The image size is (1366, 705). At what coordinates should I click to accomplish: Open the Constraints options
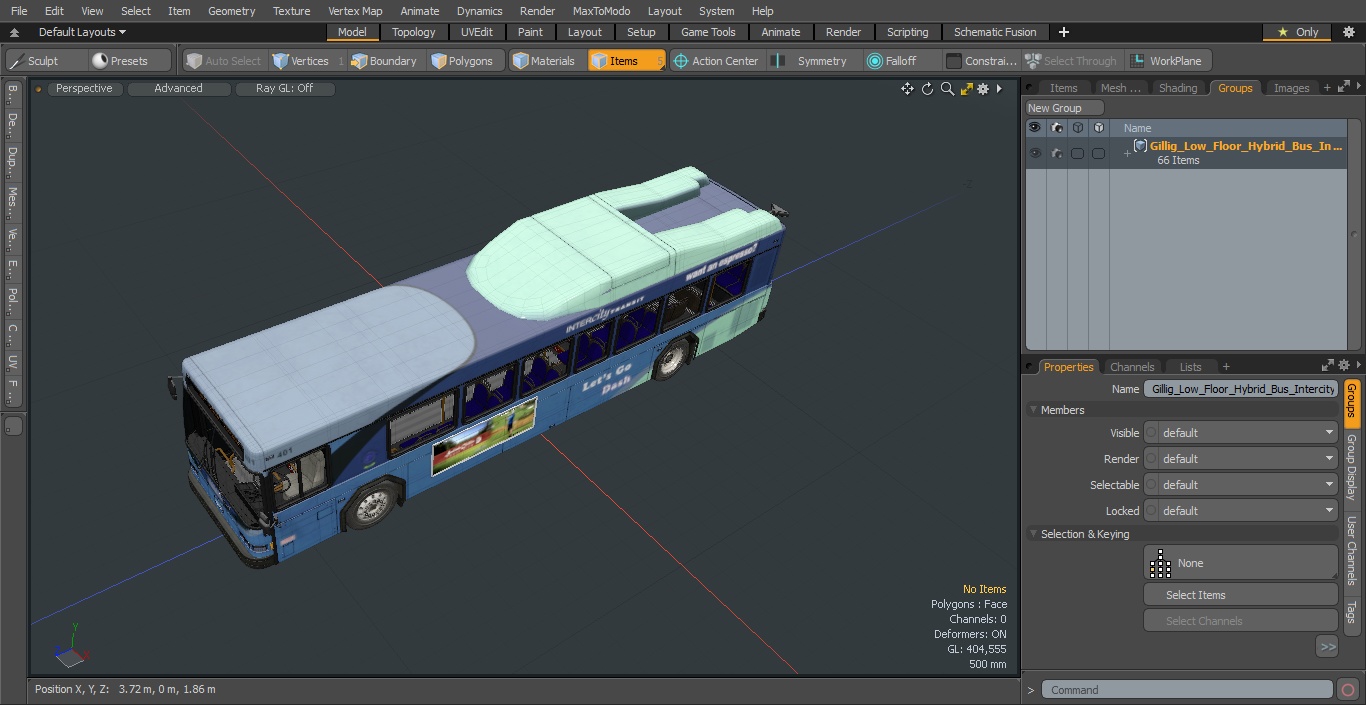tap(982, 61)
